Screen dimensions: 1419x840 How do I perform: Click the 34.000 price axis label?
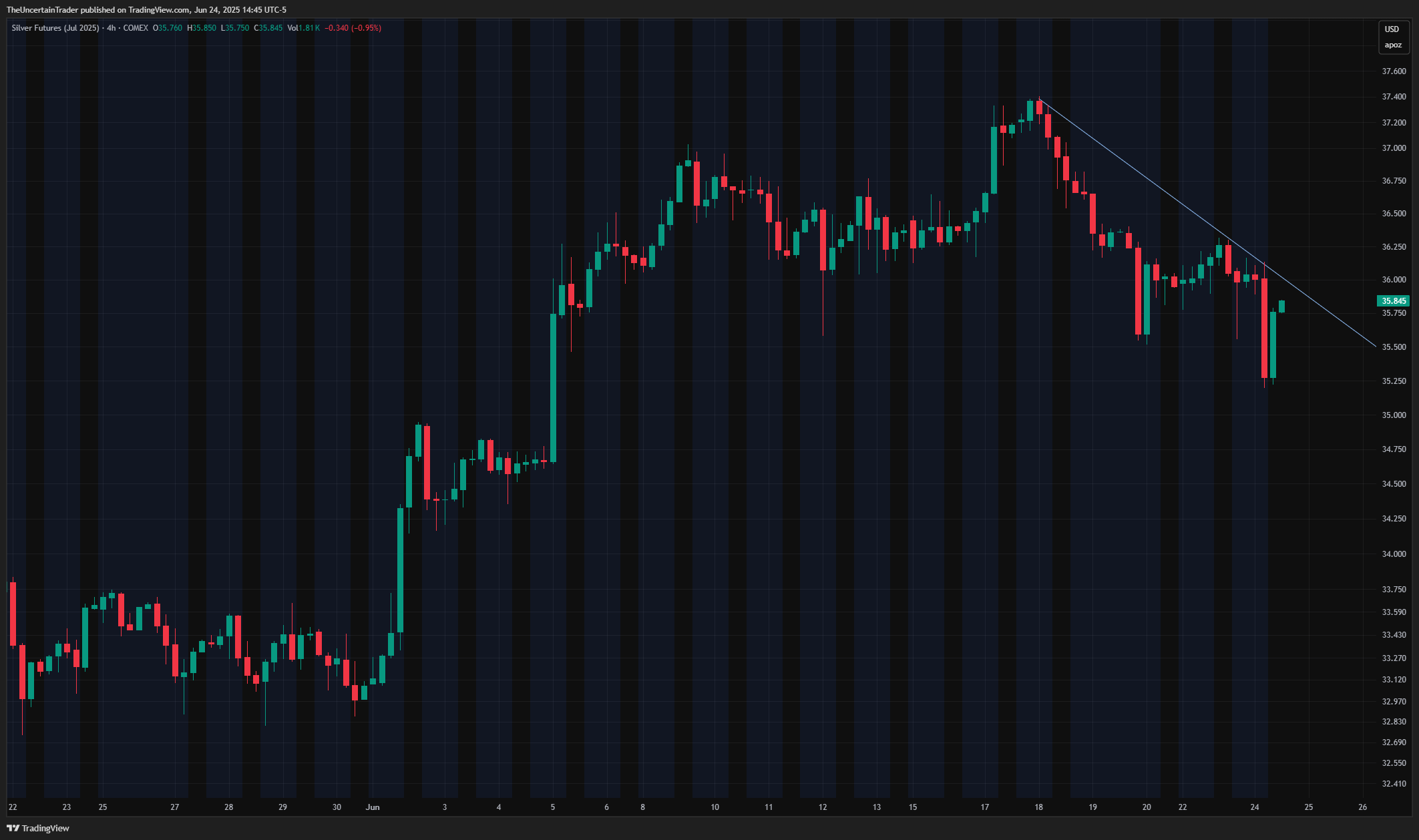point(1394,554)
